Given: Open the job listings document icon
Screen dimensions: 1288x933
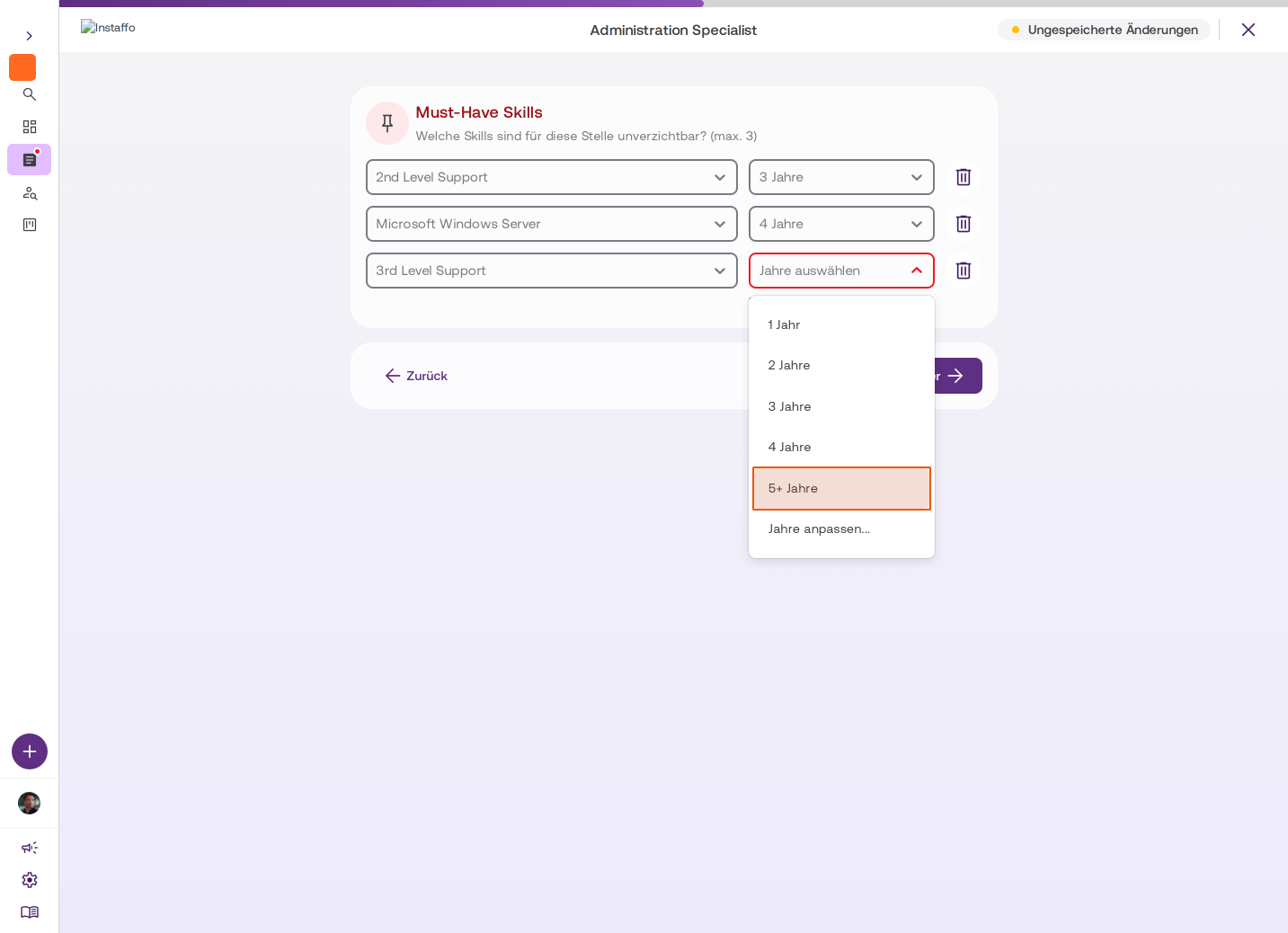Looking at the screenshot, I should tap(30, 160).
